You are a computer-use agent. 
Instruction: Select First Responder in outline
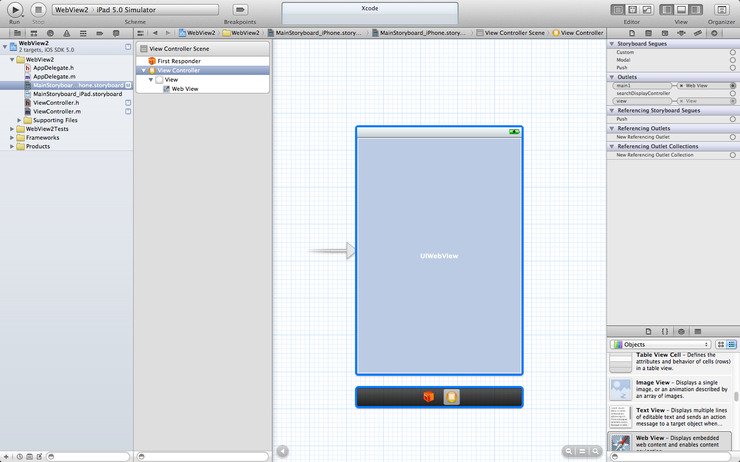click(179, 61)
